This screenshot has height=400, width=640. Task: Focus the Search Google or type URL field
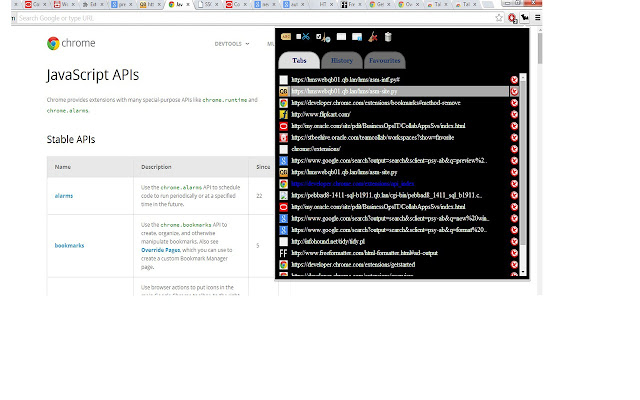255,18
